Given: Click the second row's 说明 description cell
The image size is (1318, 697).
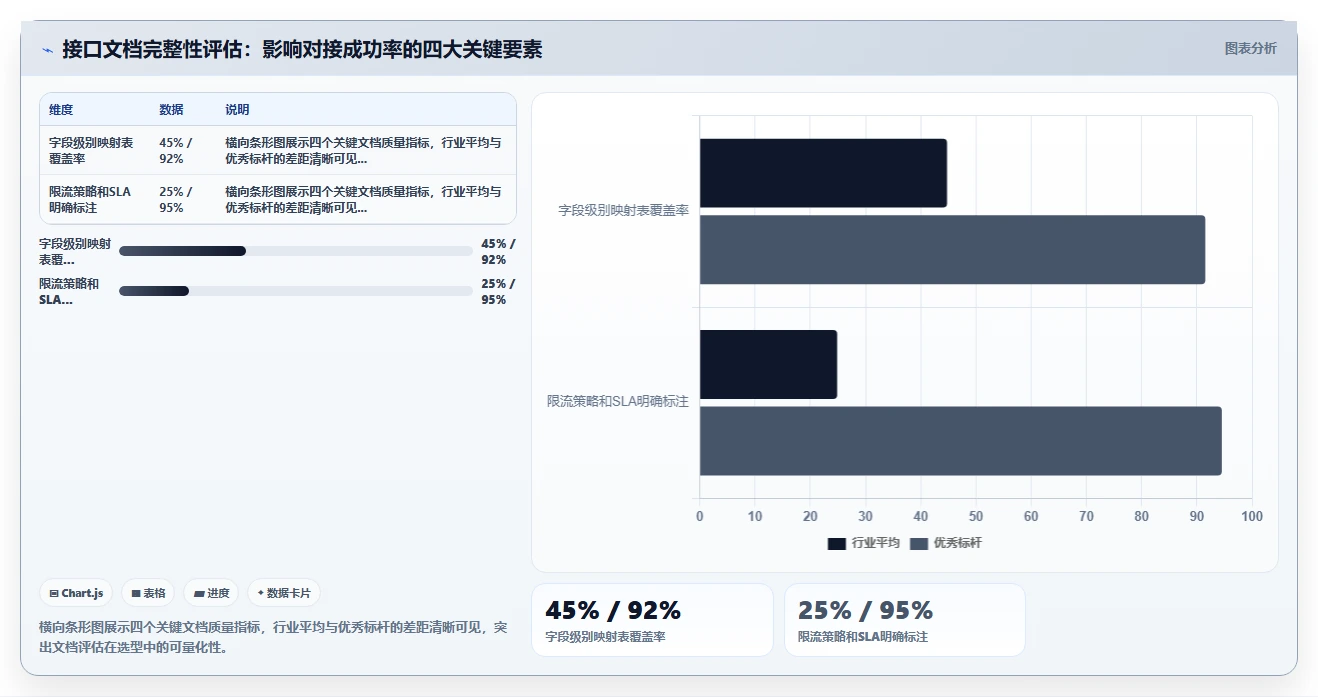Looking at the screenshot, I should coord(364,200).
